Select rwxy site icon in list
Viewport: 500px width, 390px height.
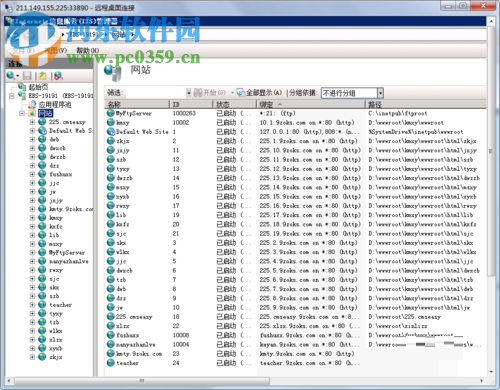coord(111,206)
